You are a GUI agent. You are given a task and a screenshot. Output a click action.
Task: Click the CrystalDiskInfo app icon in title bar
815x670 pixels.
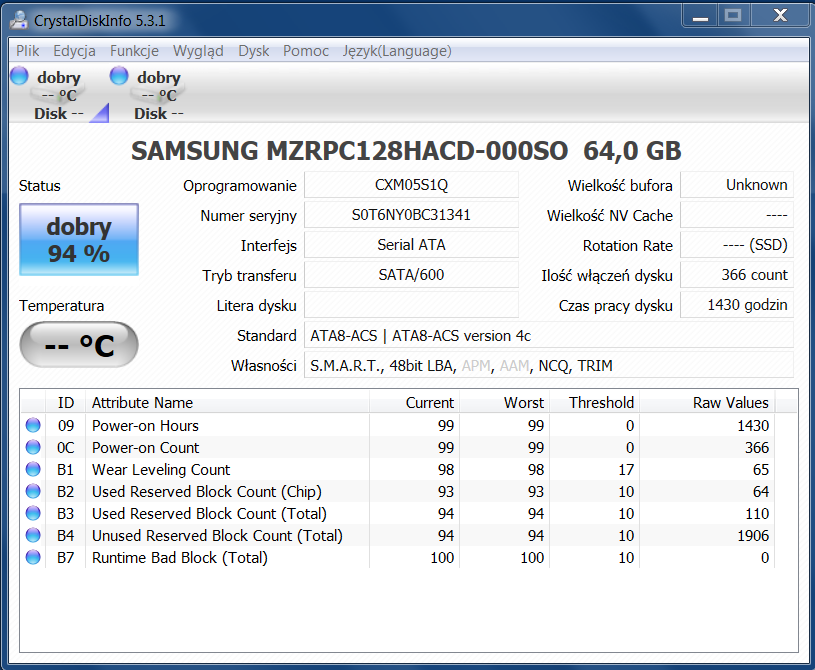(x=19, y=20)
